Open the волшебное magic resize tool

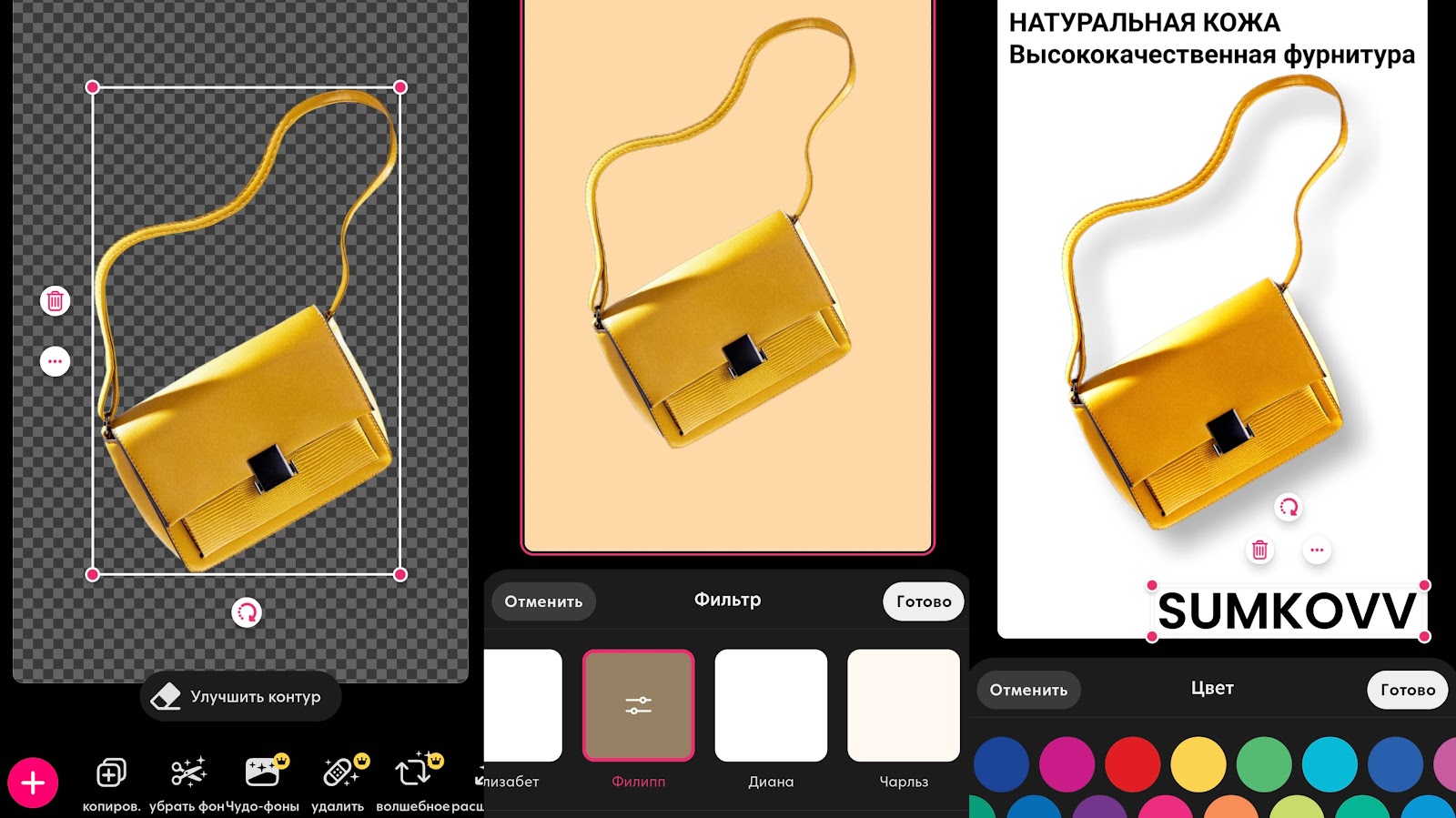coord(414,774)
